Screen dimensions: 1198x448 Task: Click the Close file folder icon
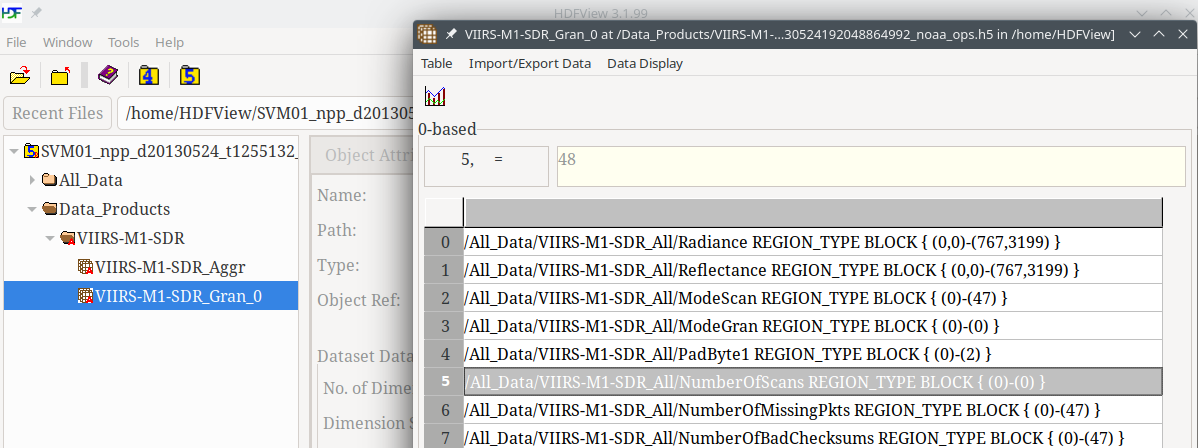(60, 76)
